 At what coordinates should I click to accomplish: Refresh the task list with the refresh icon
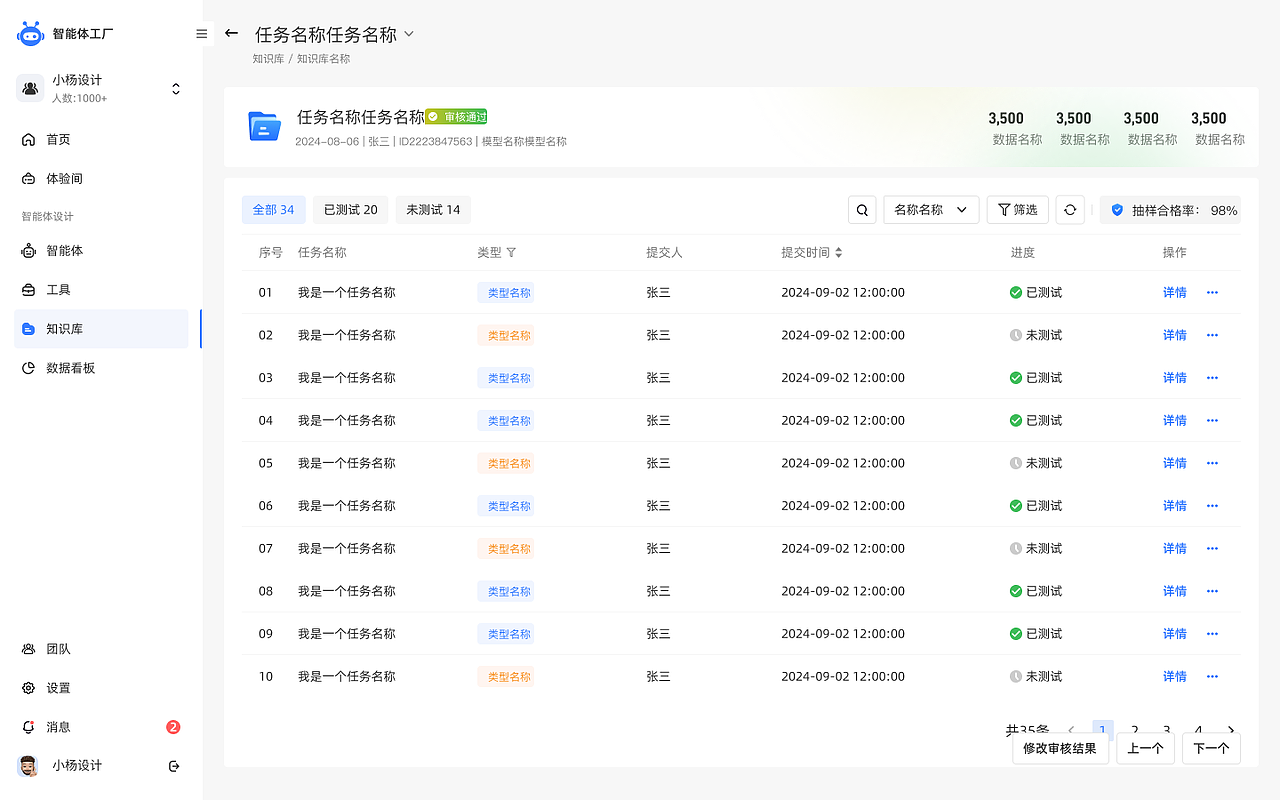coord(1070,209)
